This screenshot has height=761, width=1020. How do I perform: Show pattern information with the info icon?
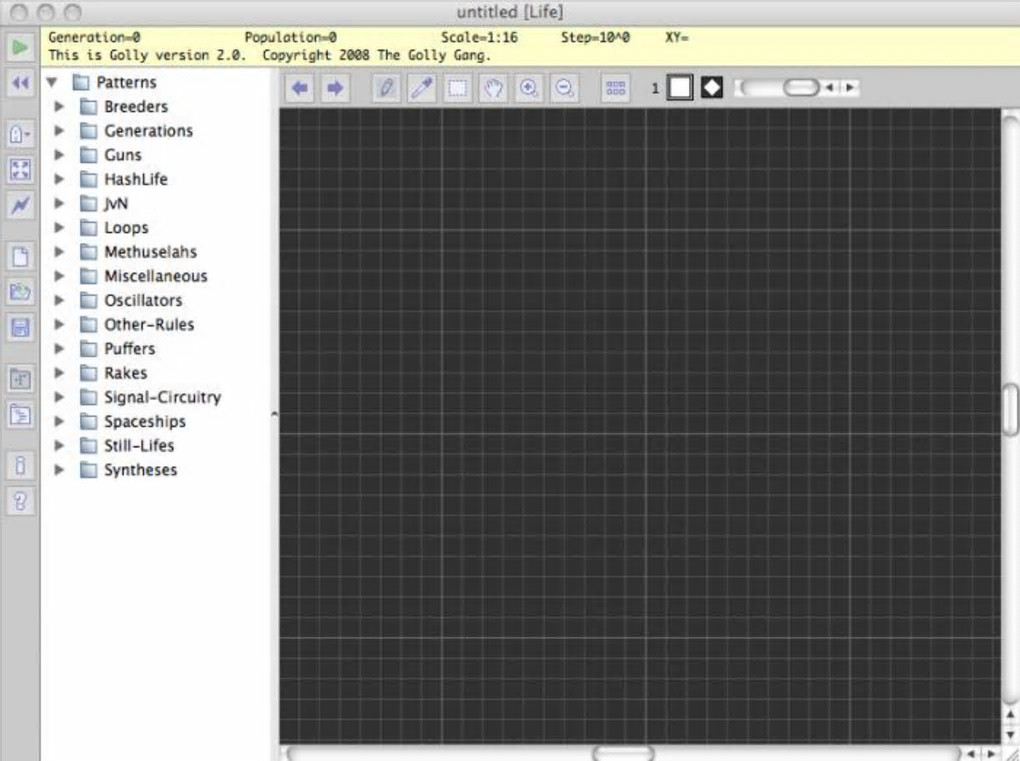pyautogui.click(x=20, y=465)
